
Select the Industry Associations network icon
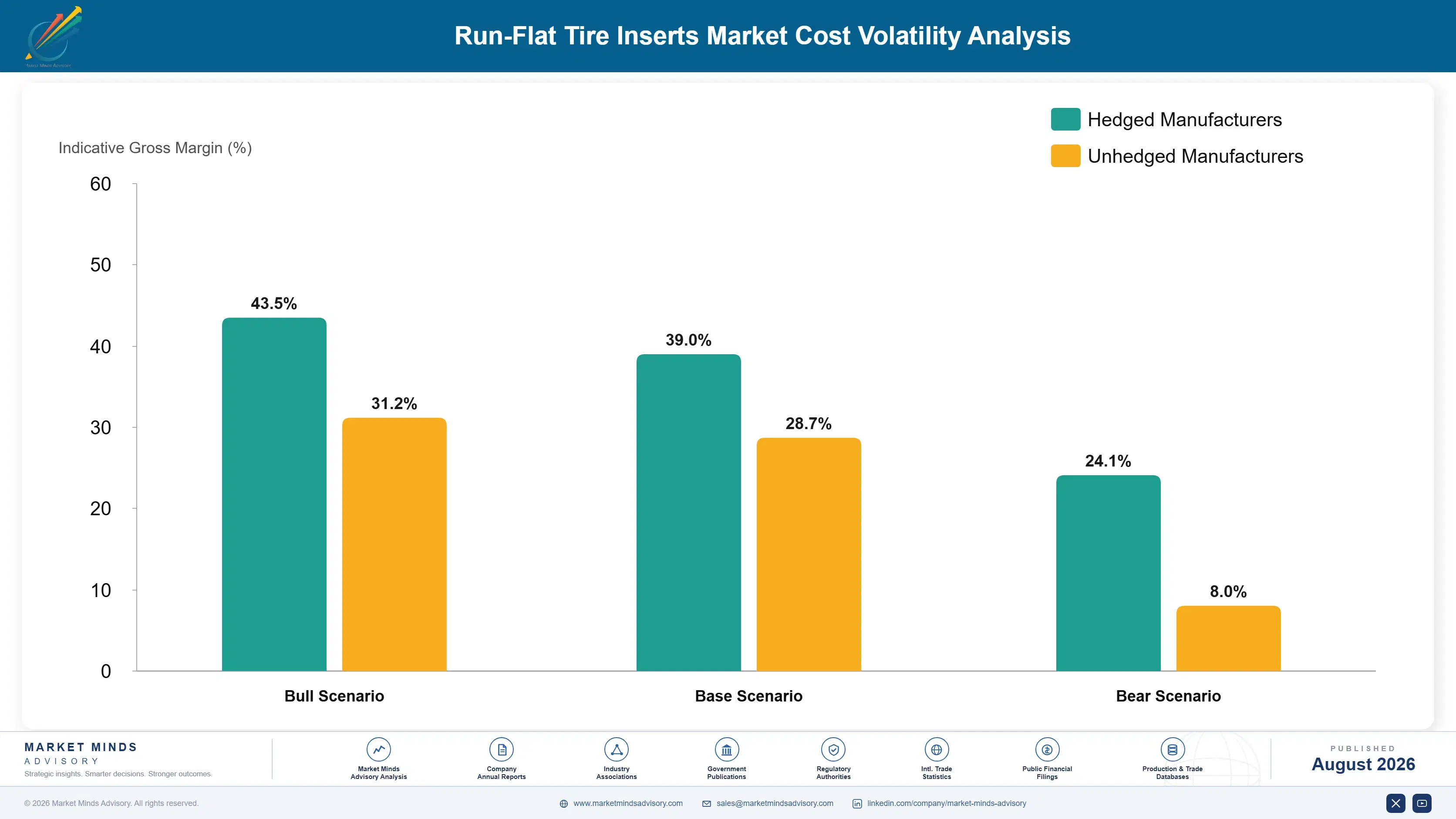[x=616, y=749]
